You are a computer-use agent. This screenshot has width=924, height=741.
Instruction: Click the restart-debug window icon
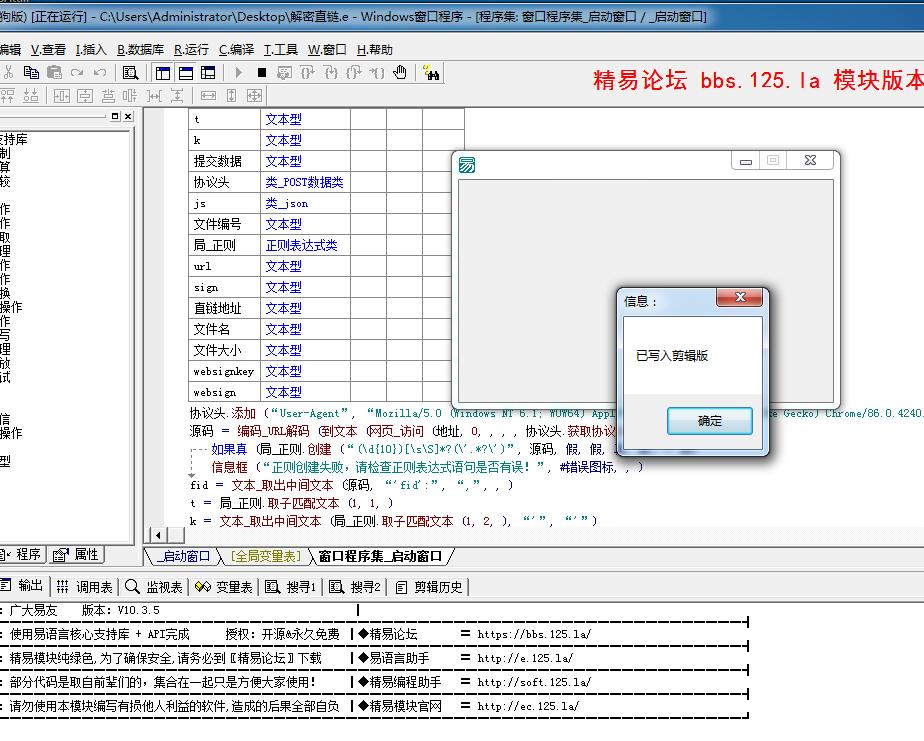(284, 73)
